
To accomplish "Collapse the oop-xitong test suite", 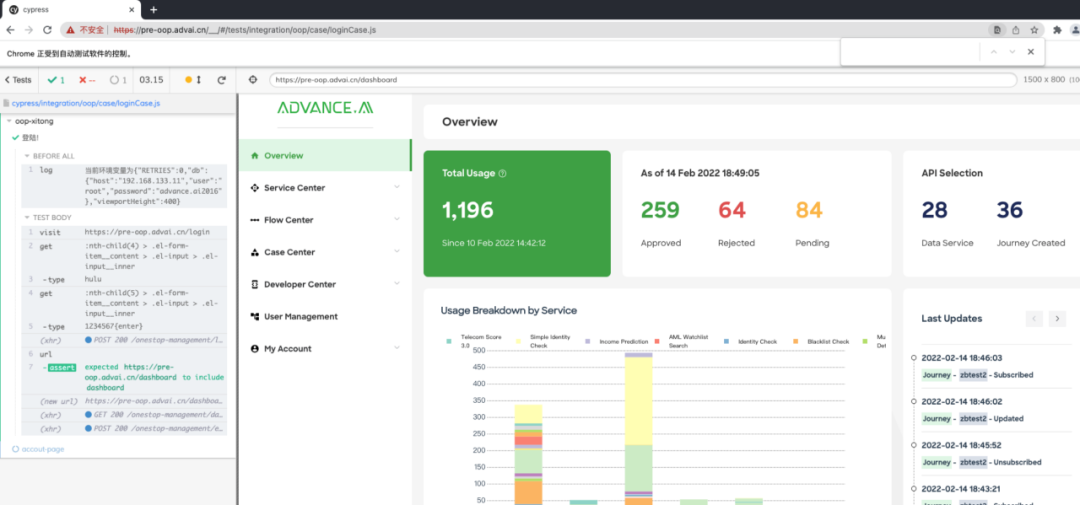I will pos(34,121).
